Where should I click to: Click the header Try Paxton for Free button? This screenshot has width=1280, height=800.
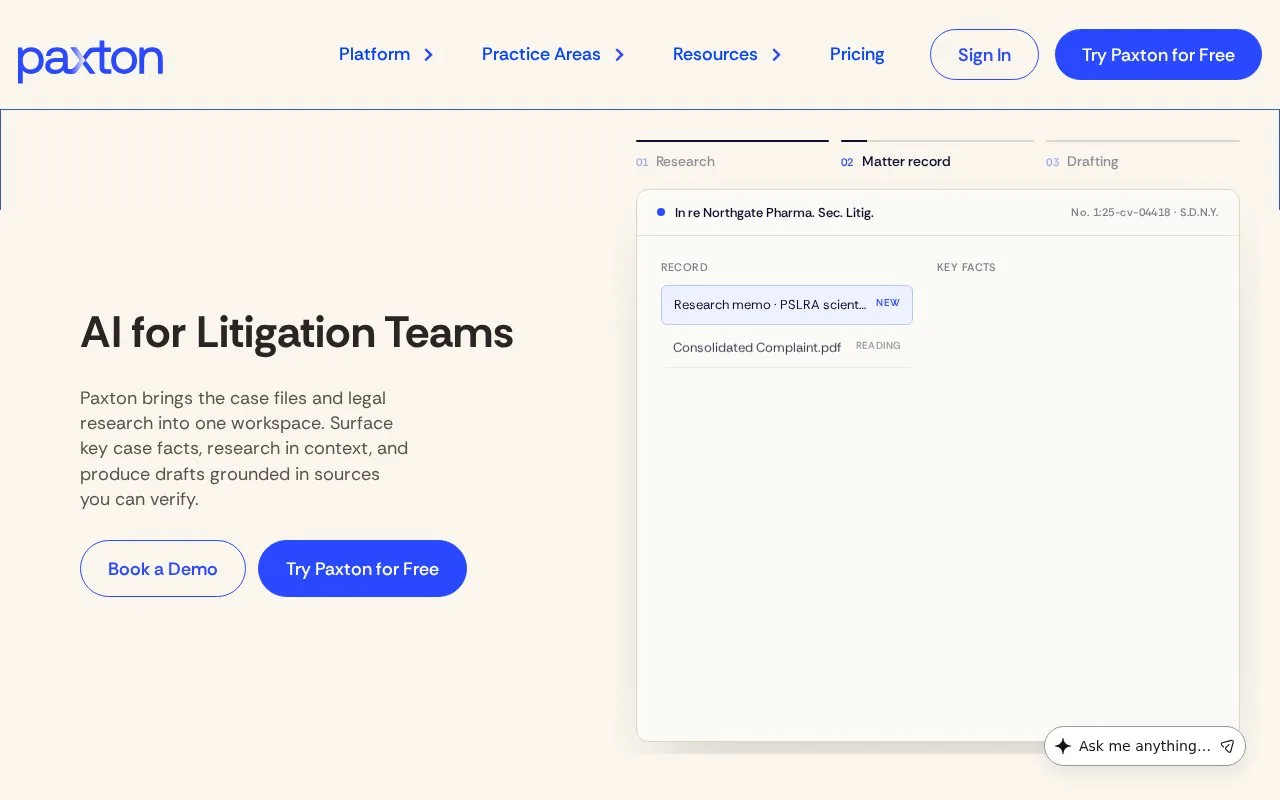(1158, 55)
